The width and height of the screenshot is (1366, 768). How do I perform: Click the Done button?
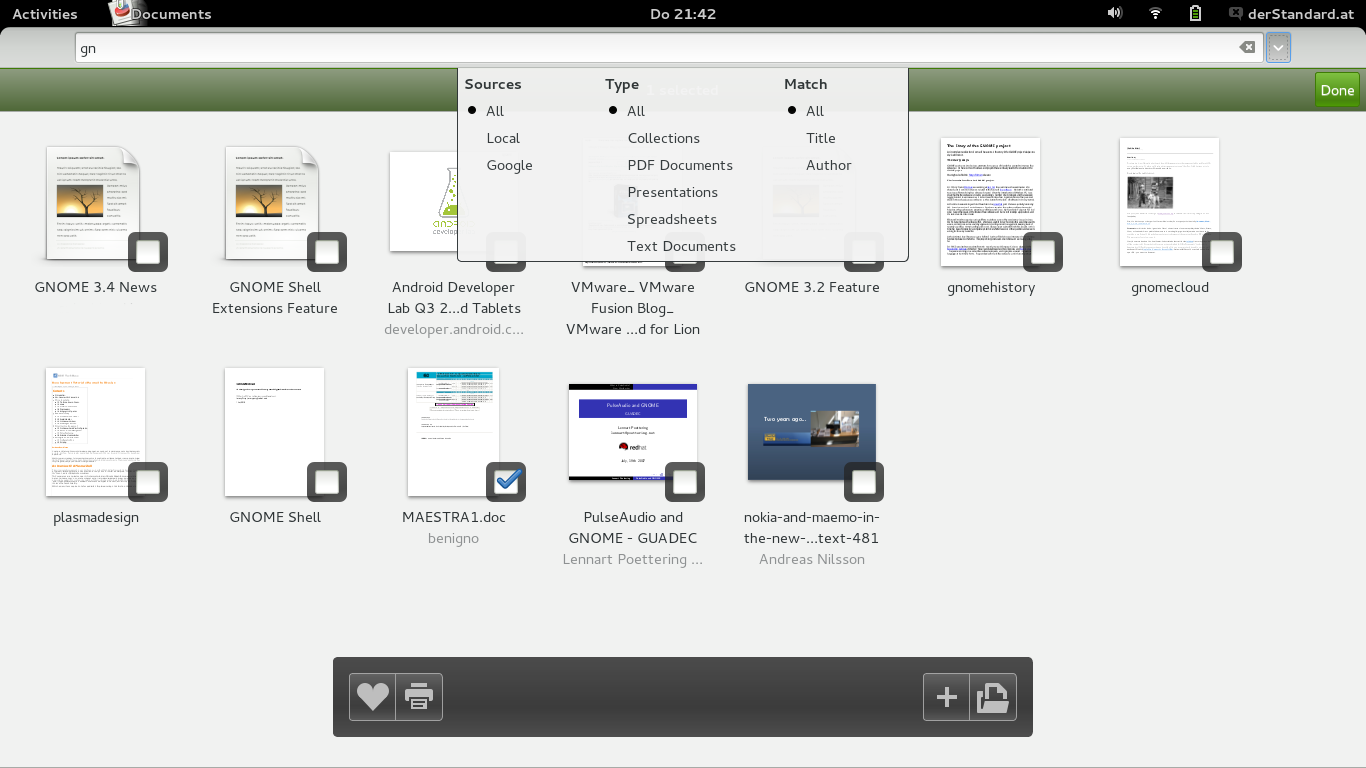coord(1337,90)
